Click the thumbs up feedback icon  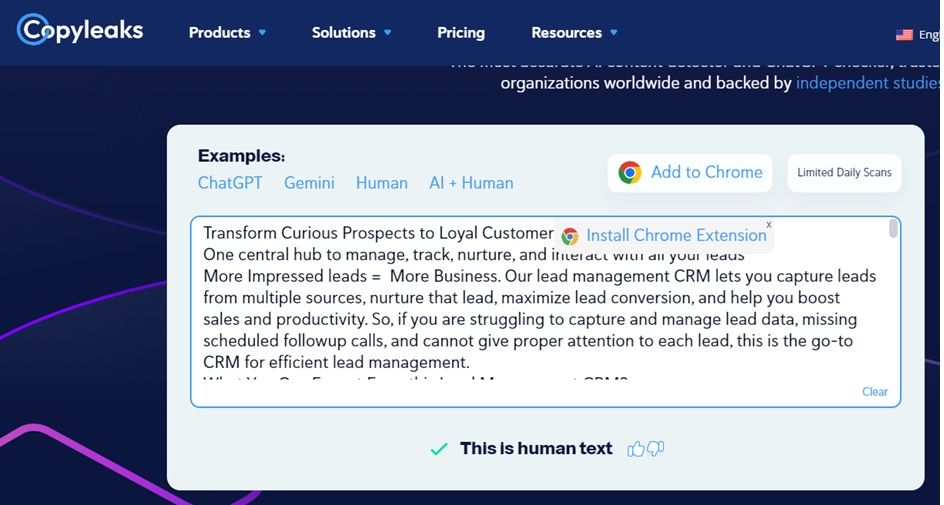pyautogui.click(x=636, y=449)
